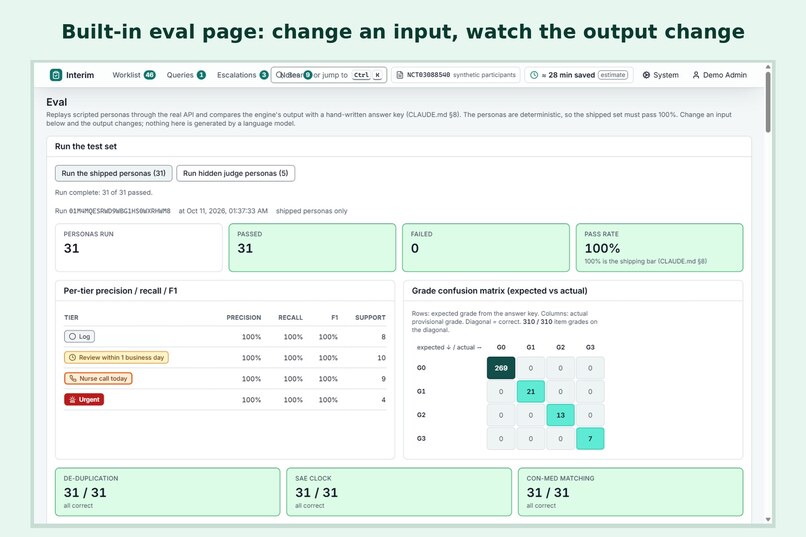806x537 pixels.
Task: Click the G0/G0 matrix cell 269
Action: tap(501, 368)
